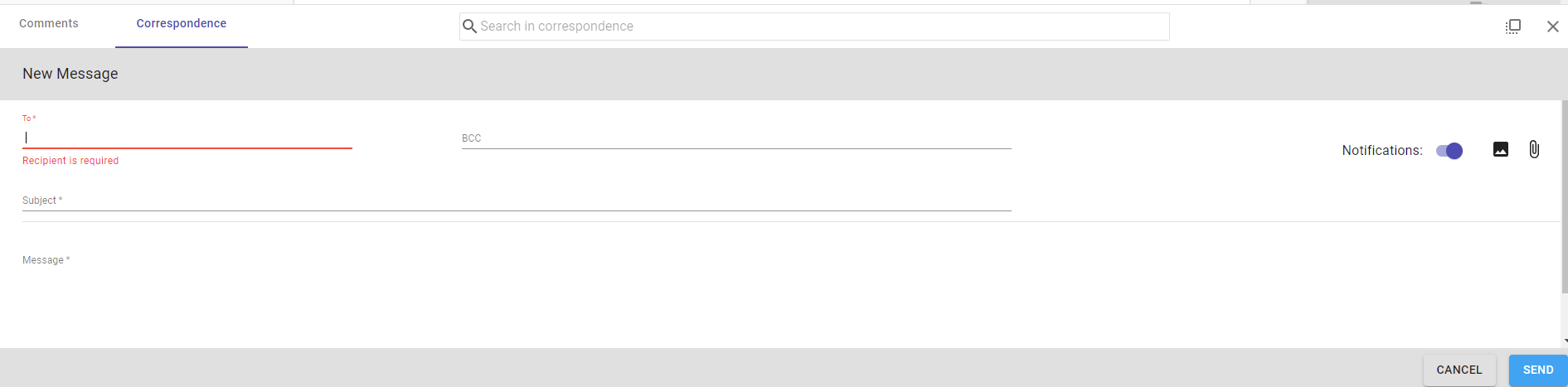The height and width of the screenshot is (387, 1568).
Task: Select the Correspondence tab
Action: 182,23
